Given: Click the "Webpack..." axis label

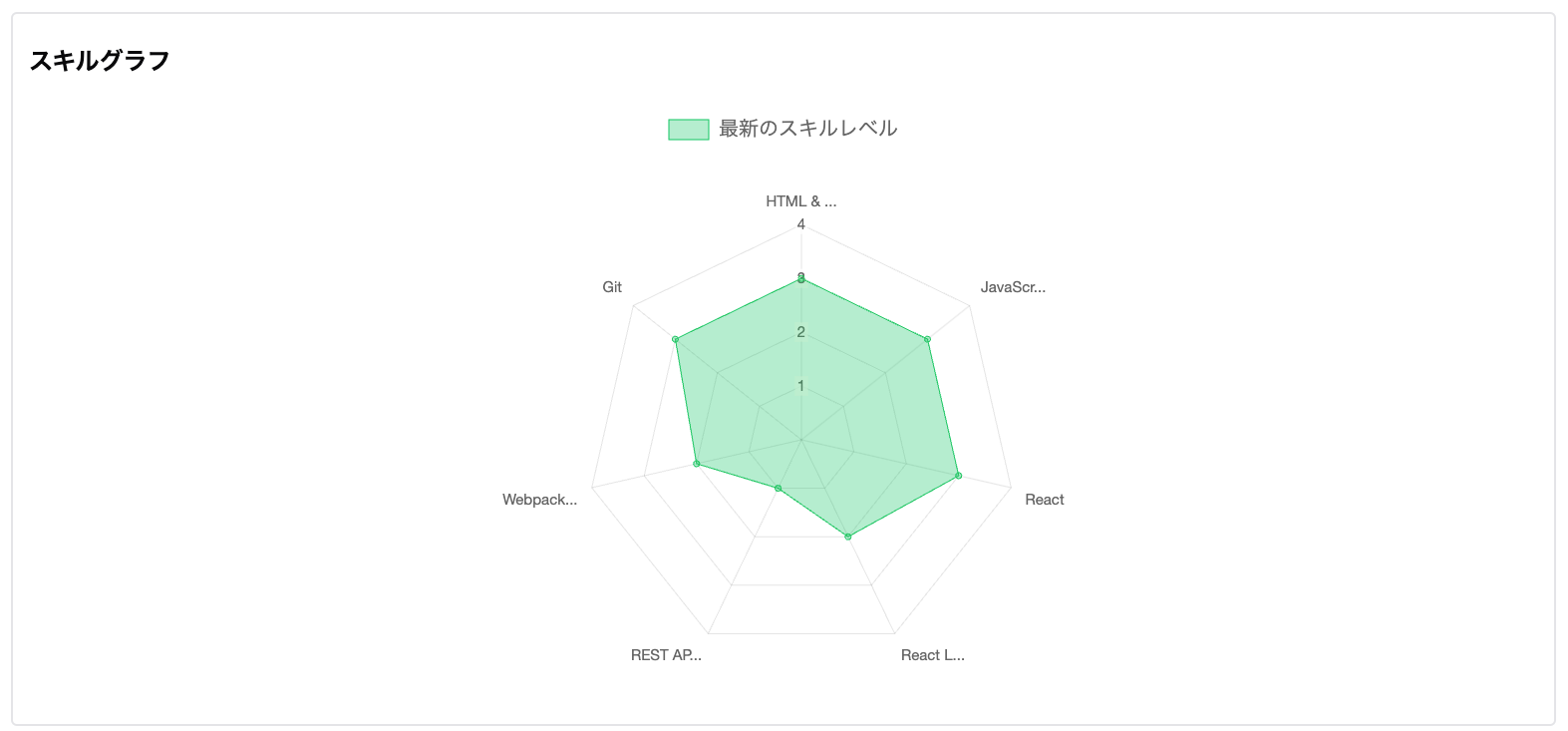Looking at the screenshot, I should 539,500.
